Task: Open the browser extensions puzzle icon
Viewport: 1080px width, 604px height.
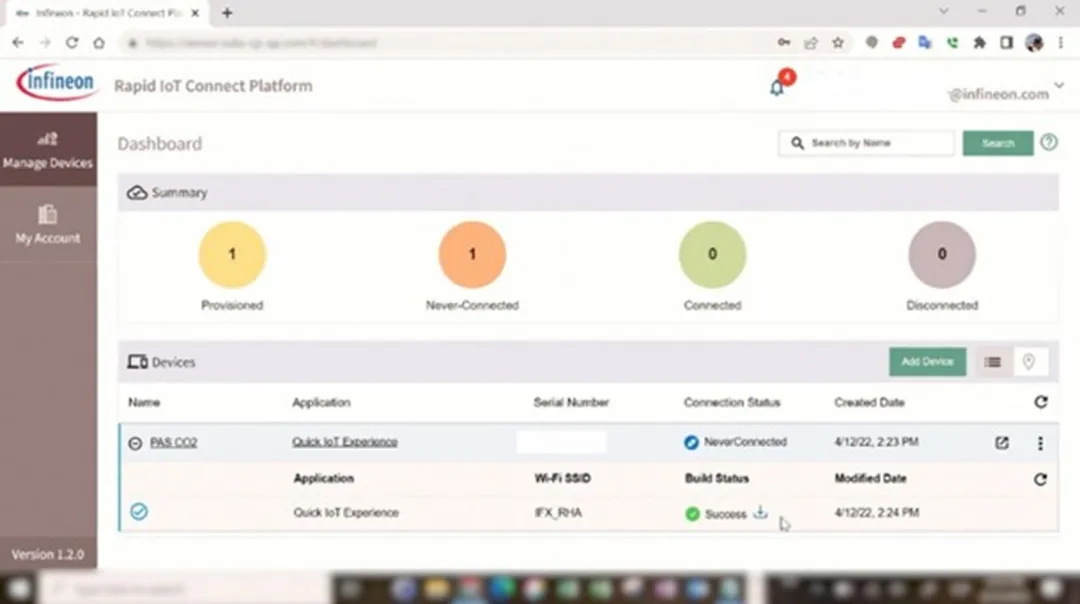Action: 979,43
